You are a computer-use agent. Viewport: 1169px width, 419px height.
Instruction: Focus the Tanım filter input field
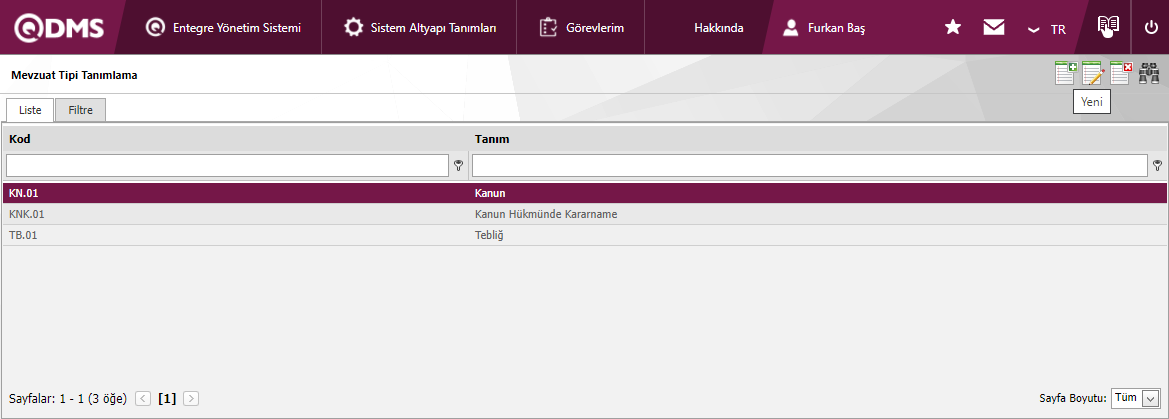click(810, 166)
